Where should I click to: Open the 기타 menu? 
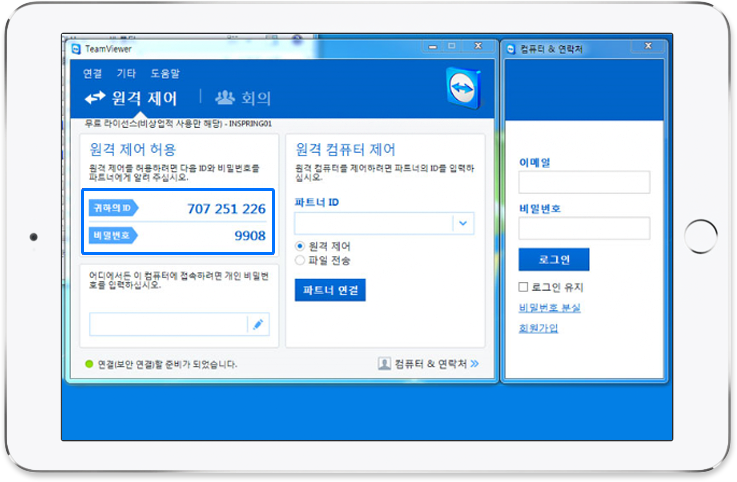coord(126,73)
